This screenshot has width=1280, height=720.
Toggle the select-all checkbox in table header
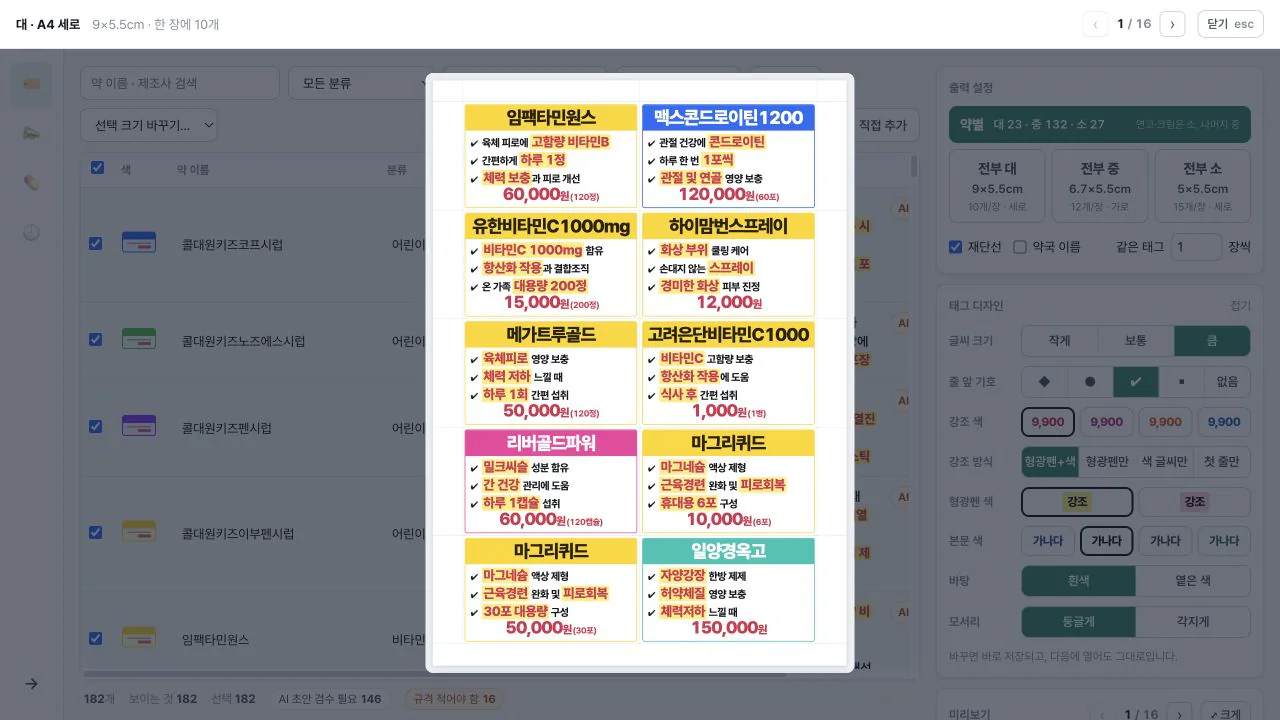97,168
